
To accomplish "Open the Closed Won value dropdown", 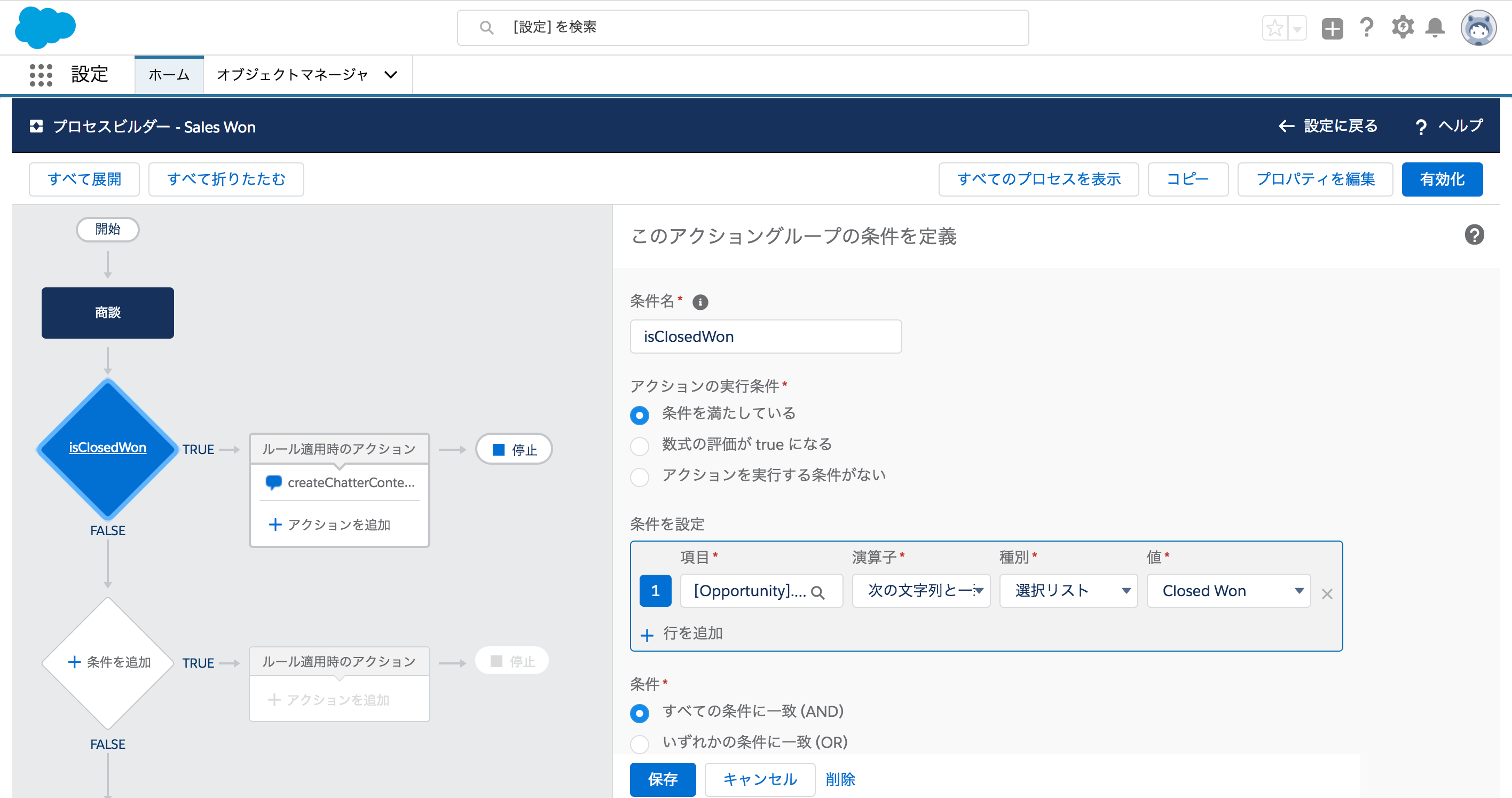I will pyautogui.click(x=1228, y=591).
